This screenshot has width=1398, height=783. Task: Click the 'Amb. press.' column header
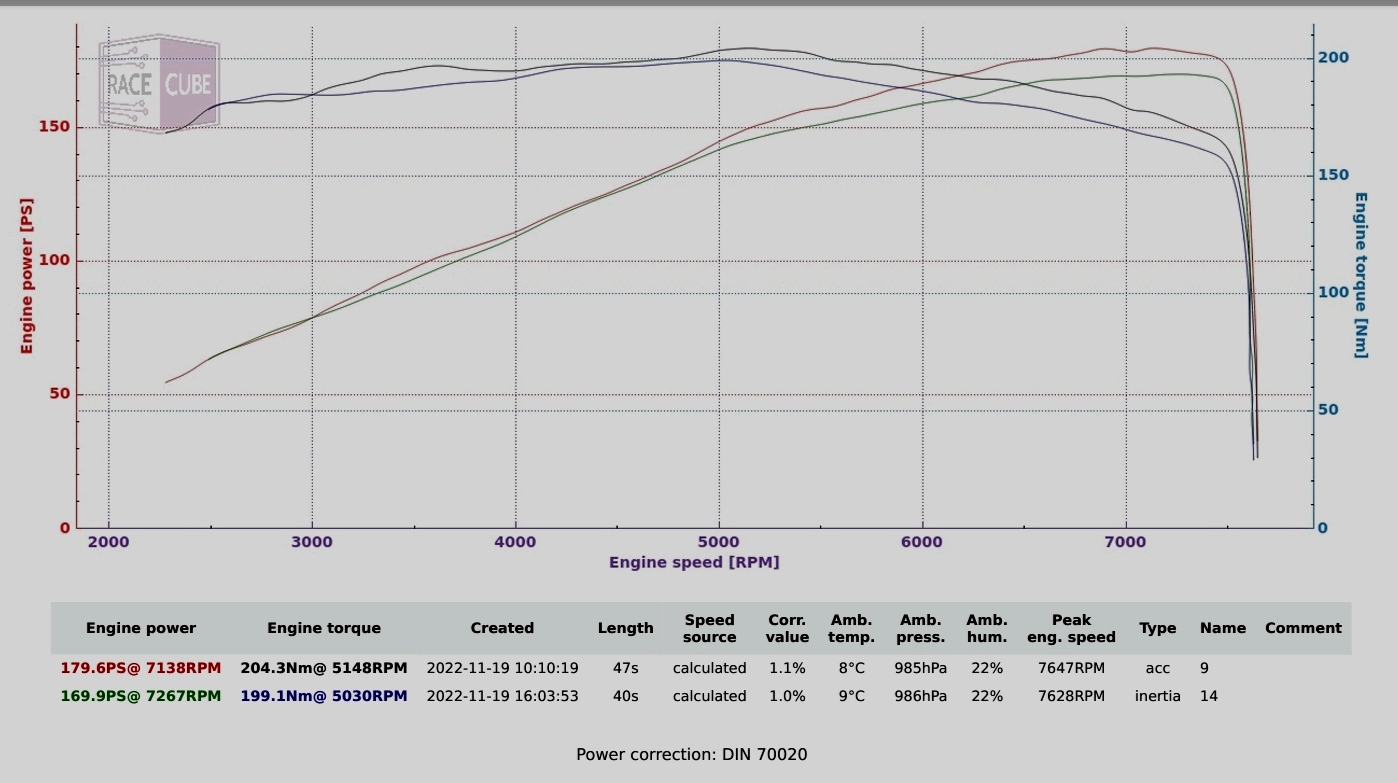(921, 628)
